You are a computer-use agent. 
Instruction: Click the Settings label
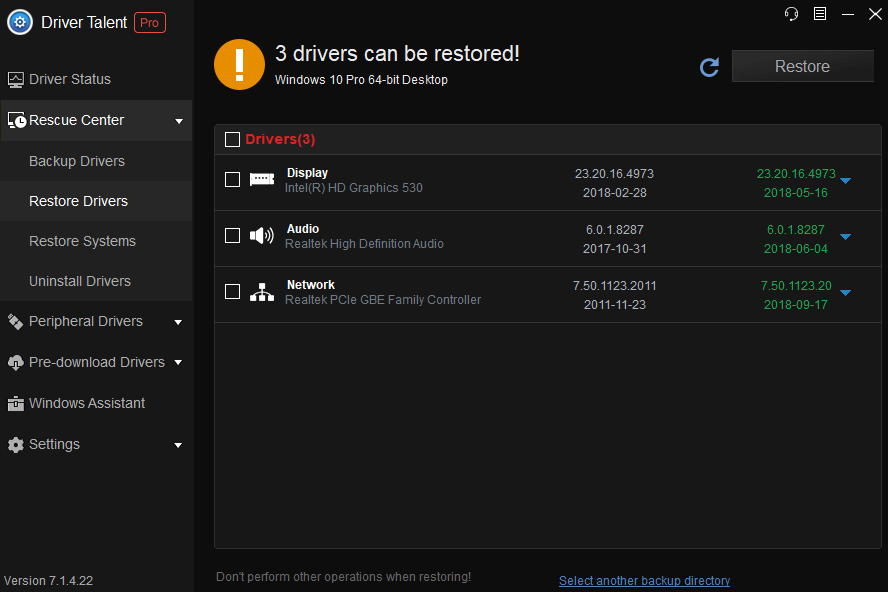pos(54,444)
